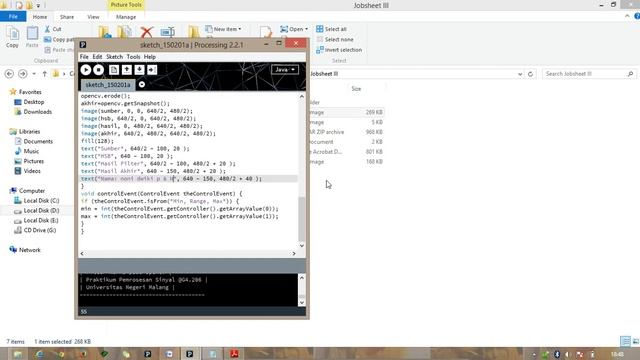This screenshot has width=640, height=360.
Task: Click the Adobe Reader taskbar icon
Action: [x=234, y=354]
